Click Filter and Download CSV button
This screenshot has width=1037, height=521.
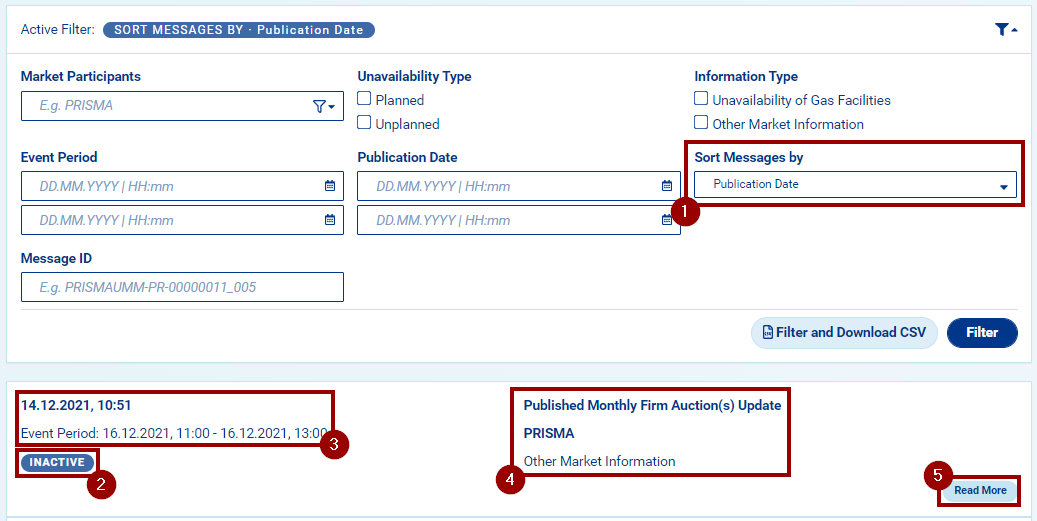tap(844, 333)
